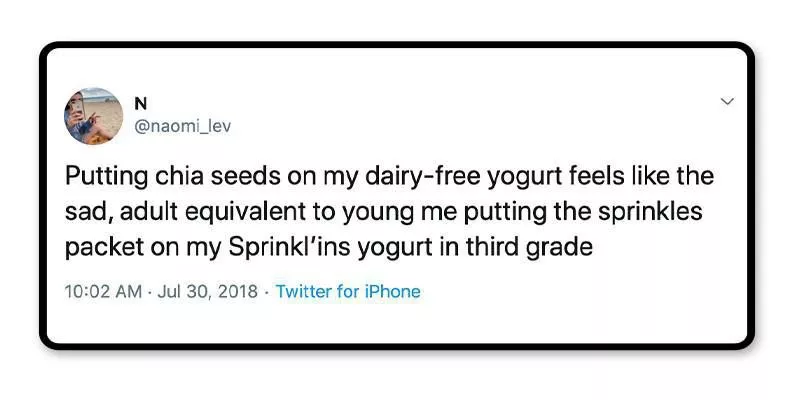Click the display name N
The height and width of the screenshot is (400, 800).
point(139,102)
